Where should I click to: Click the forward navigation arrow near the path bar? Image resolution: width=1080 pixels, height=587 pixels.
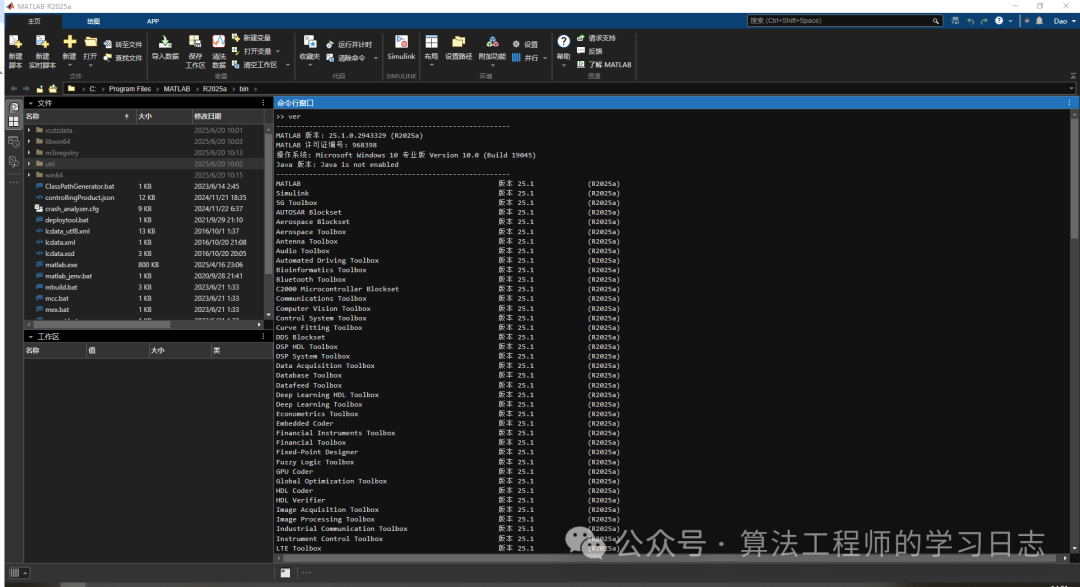pos(26,89)
